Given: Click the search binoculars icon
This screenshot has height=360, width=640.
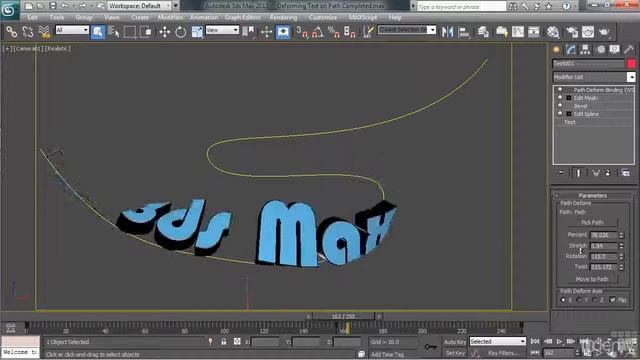Looking at the screenshot, I should pyautogui.click(x=513, y=6).
